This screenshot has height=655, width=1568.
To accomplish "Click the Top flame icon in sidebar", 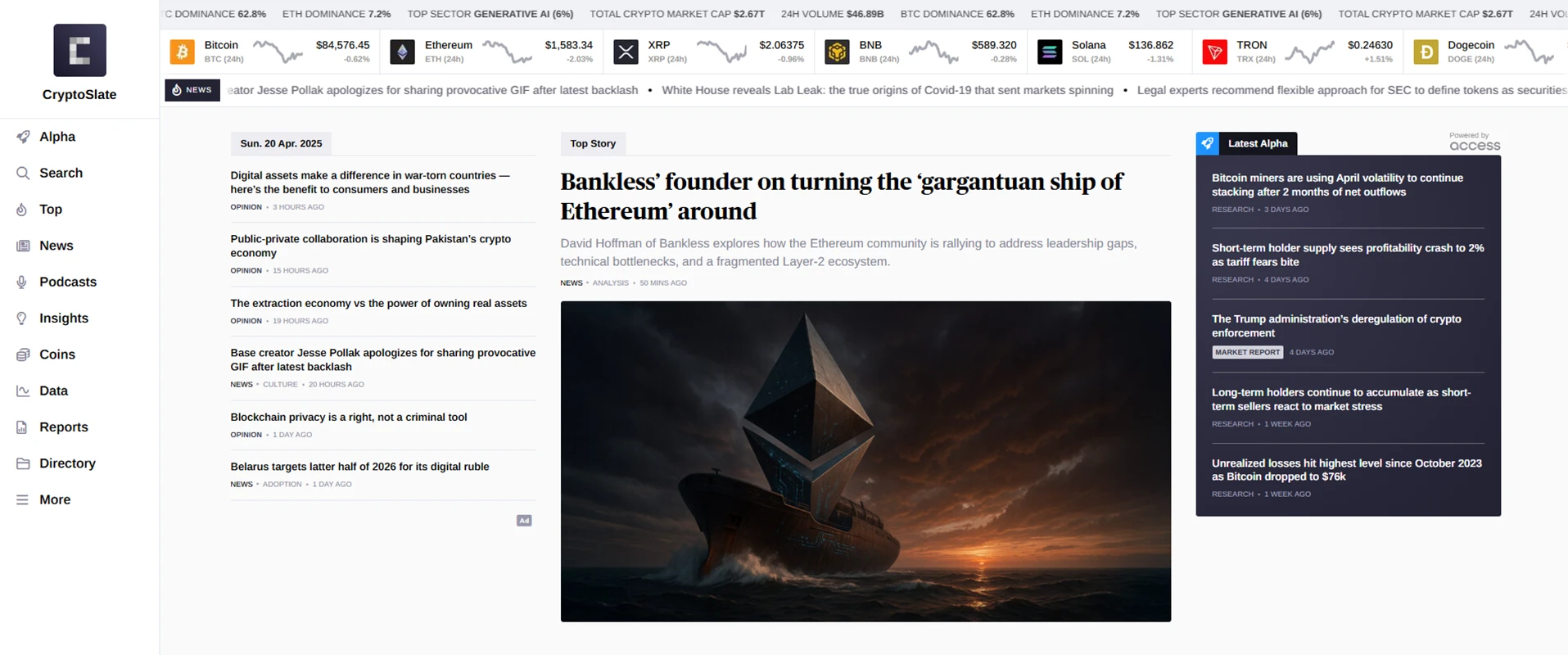I will coord(23,210).
